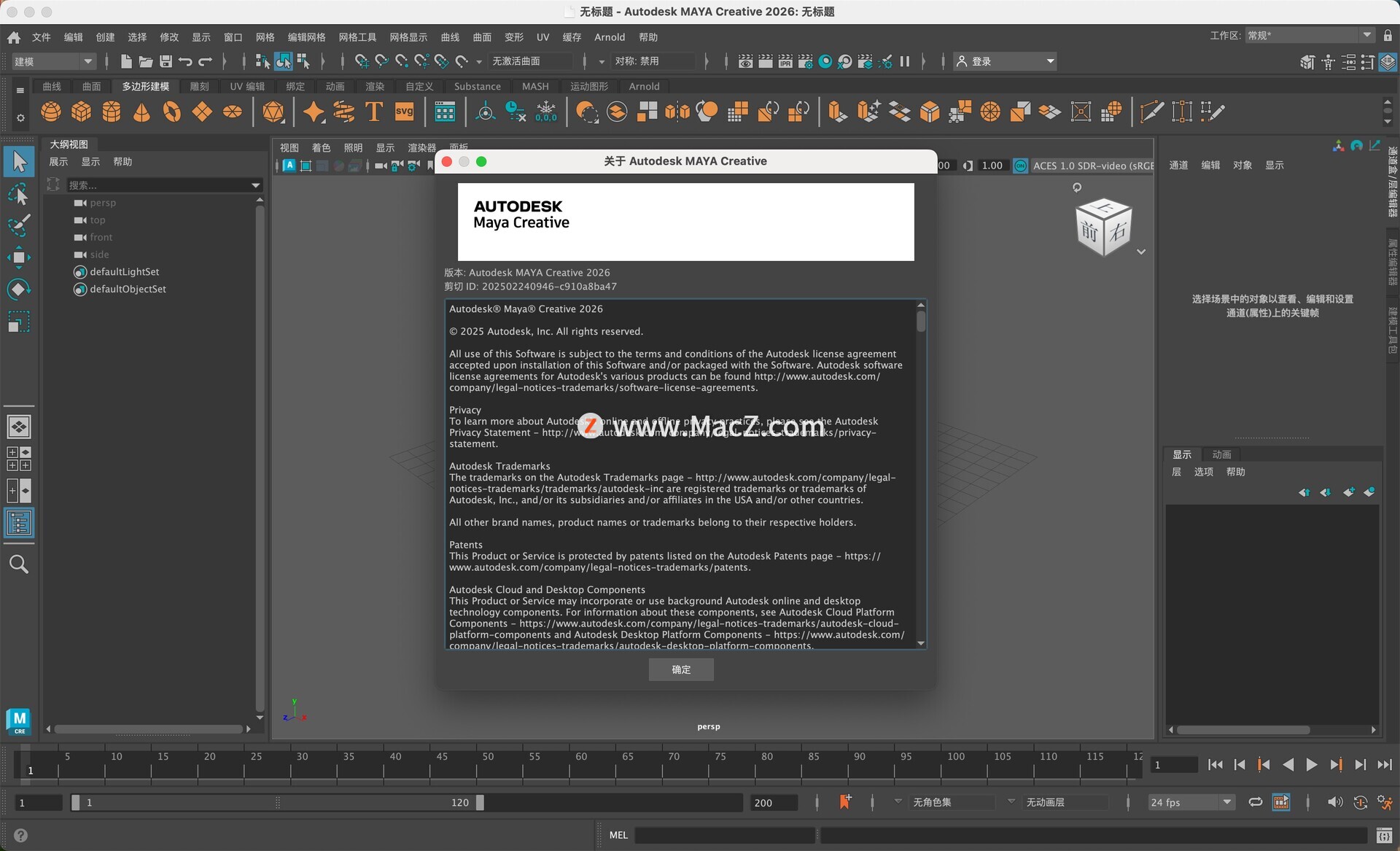Click the Undo arrow icon
Viewport: 1400px width, 851px height.
click(x=186, y=61)
